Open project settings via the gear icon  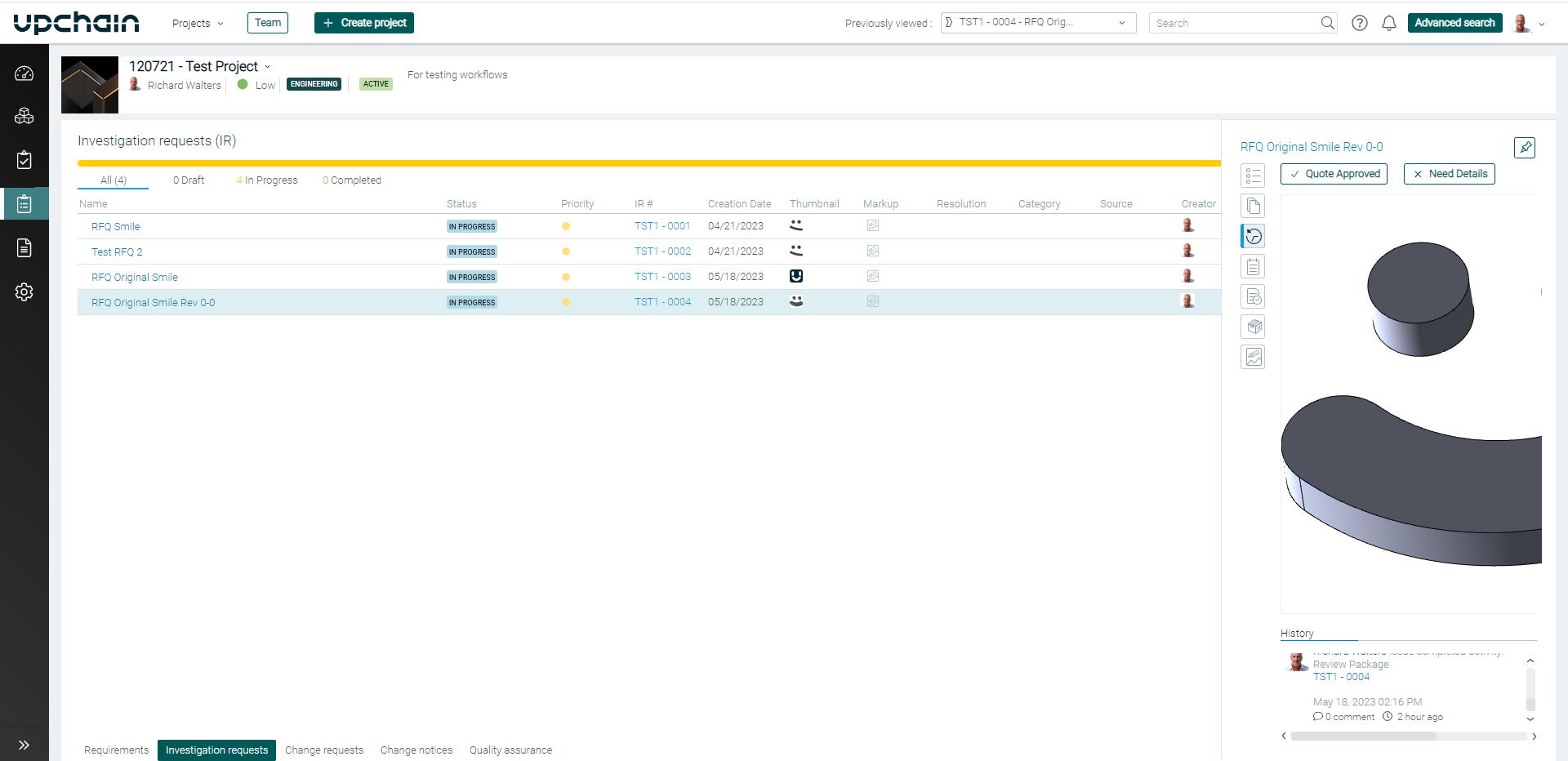point(24,291)
